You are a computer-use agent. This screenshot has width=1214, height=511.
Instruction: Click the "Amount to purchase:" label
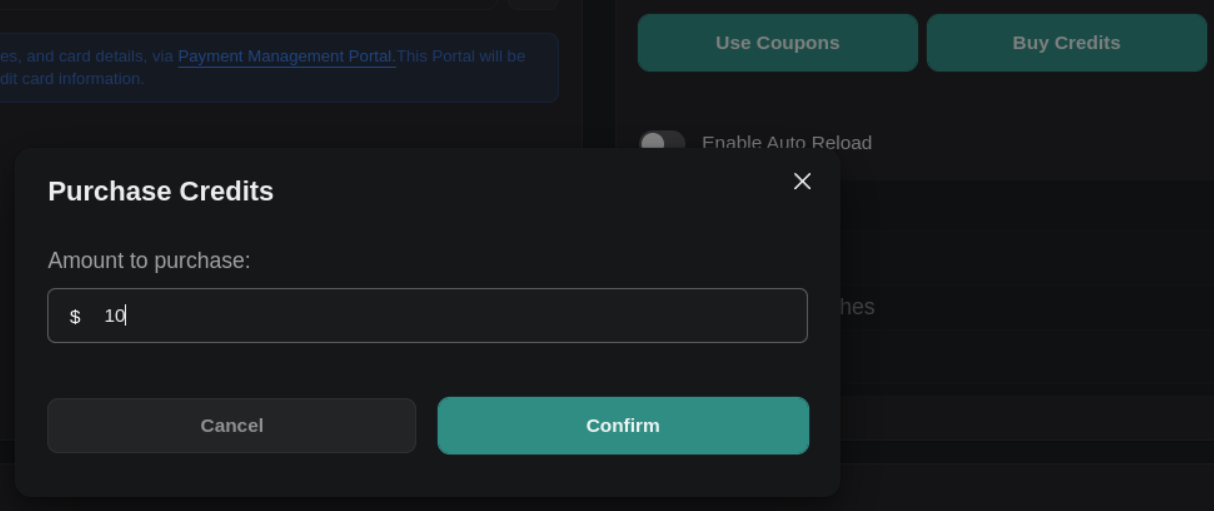point(149,261)
